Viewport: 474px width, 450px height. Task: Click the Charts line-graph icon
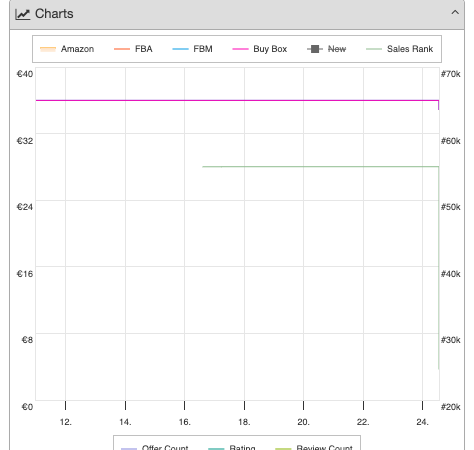coord(23,14)
